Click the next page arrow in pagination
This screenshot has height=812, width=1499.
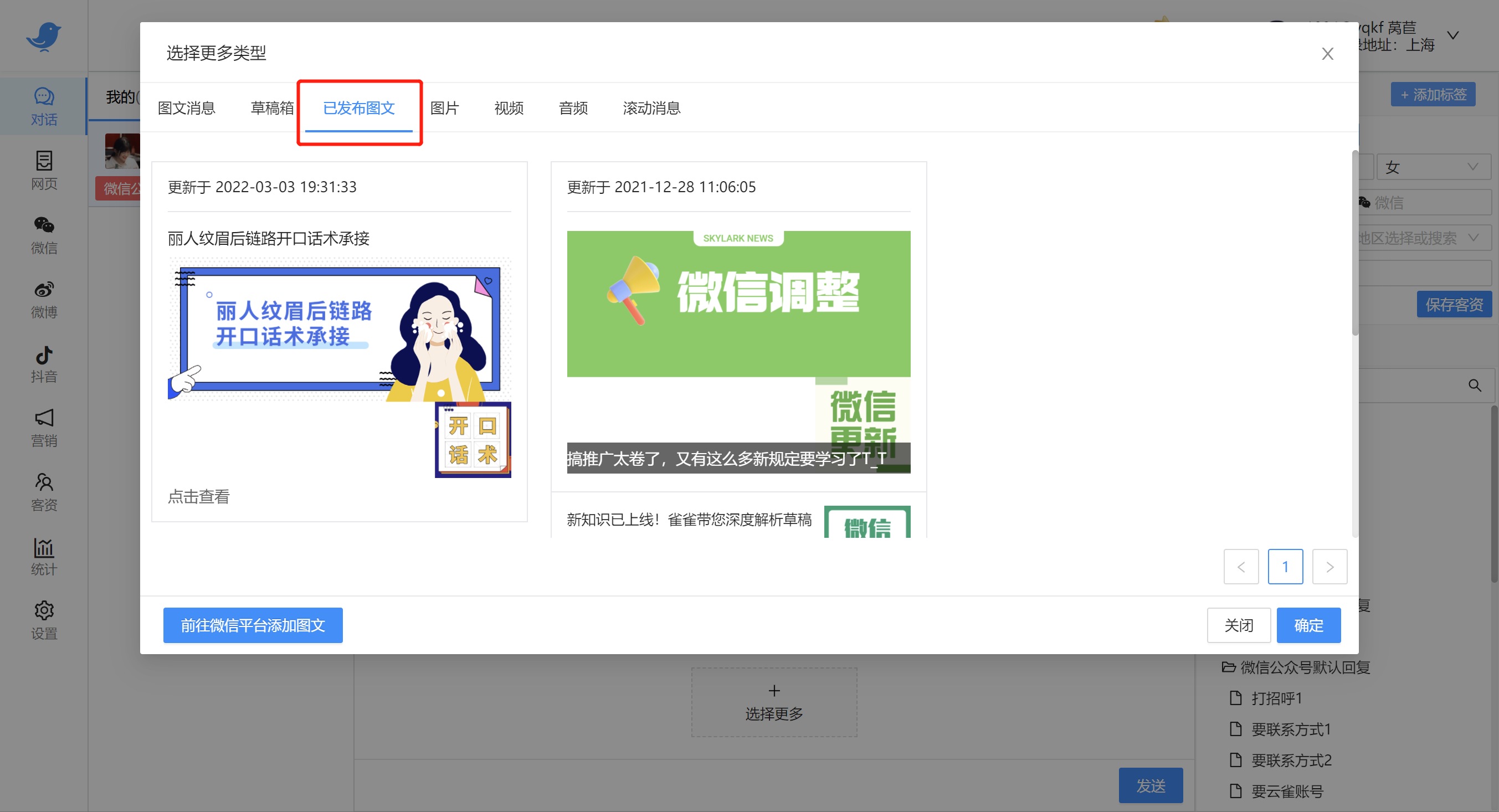(1329, 566)
